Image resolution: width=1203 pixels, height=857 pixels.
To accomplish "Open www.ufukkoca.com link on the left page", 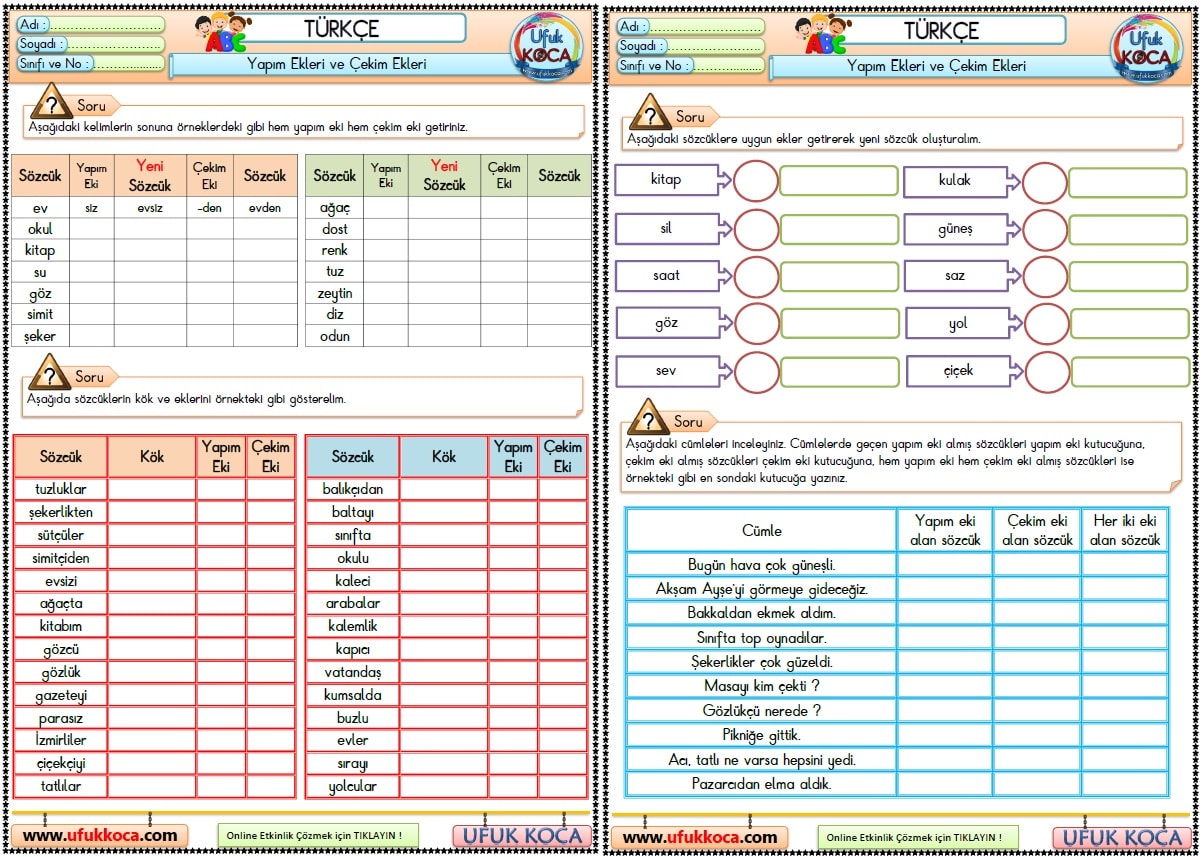I will (100, 836).
